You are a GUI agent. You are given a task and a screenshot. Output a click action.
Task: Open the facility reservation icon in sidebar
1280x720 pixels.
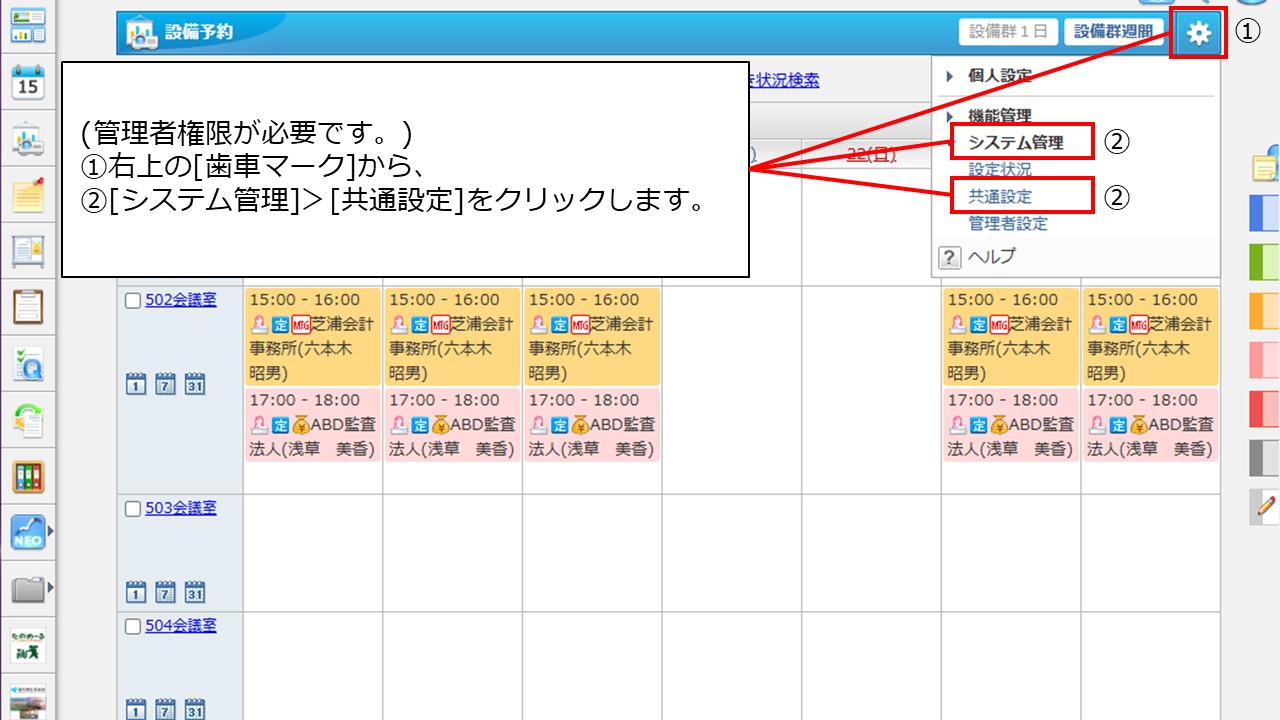[29, 138]
